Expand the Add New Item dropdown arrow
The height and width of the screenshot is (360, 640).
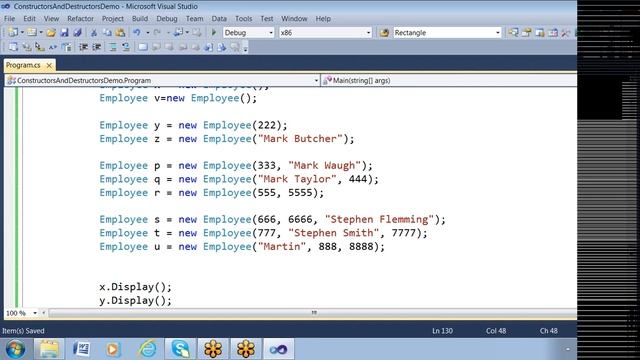[x=41, y=33]
